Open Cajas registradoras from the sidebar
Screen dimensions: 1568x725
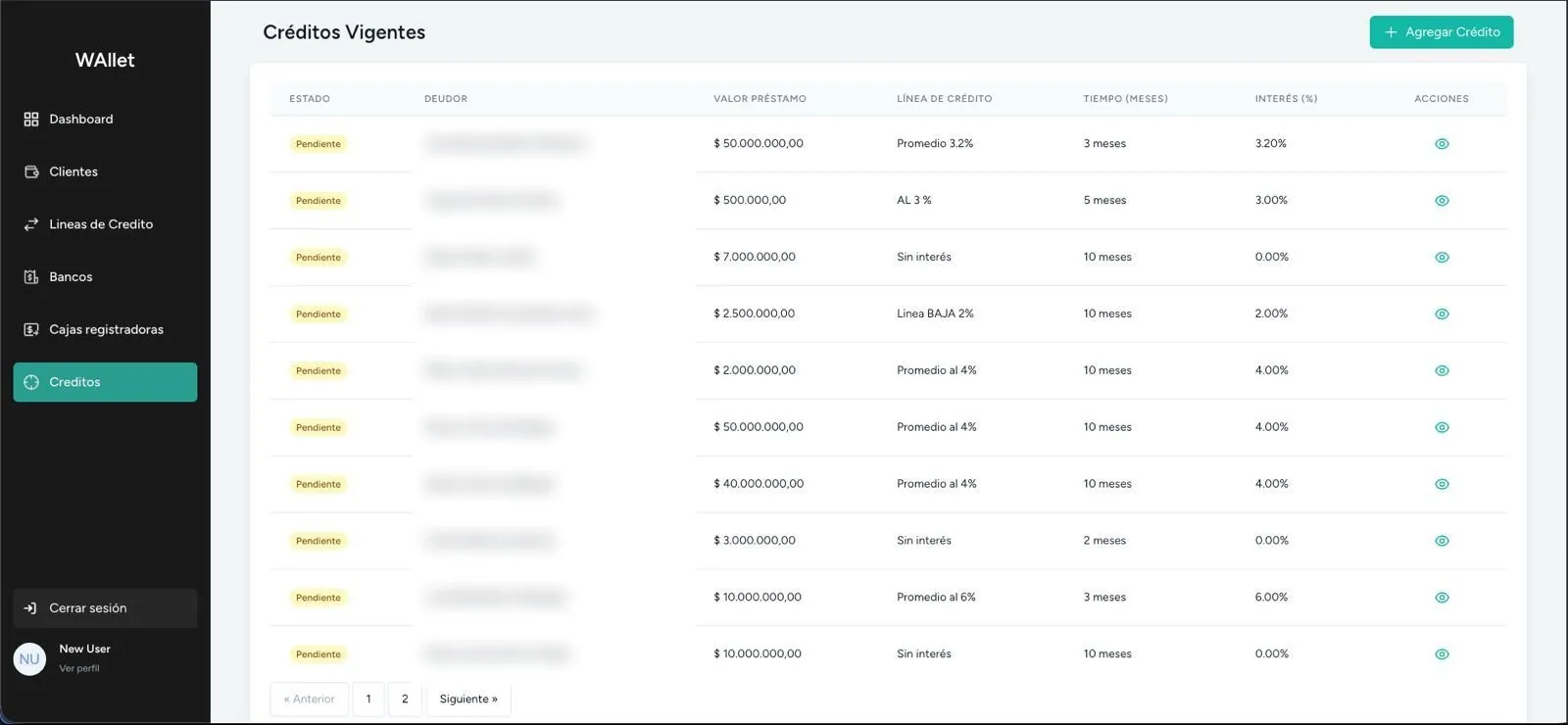point(105,330)
